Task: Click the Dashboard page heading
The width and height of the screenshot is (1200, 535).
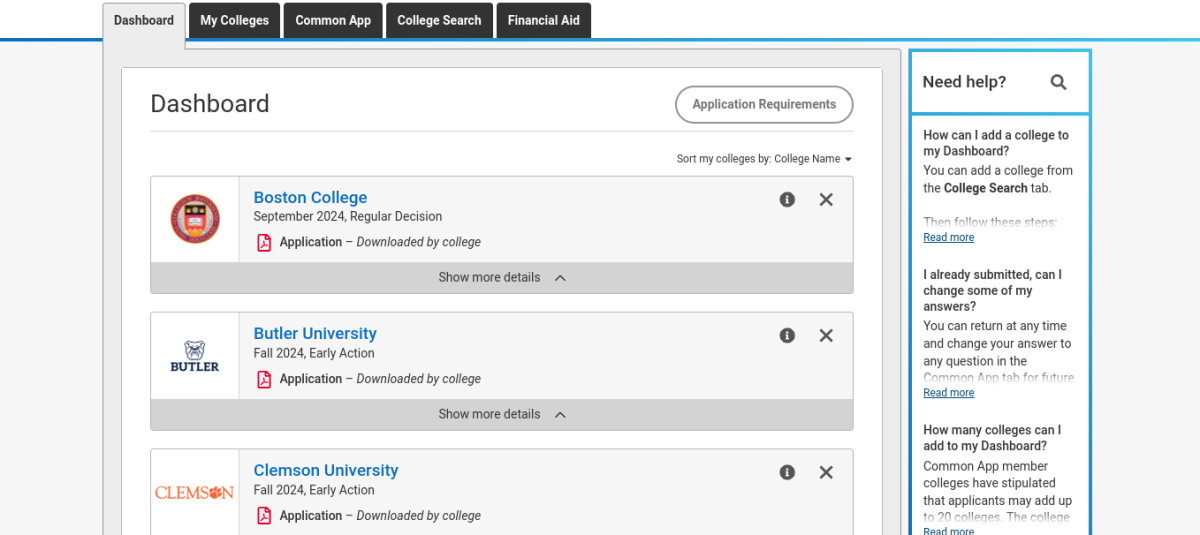Action: tap(210, 104)
